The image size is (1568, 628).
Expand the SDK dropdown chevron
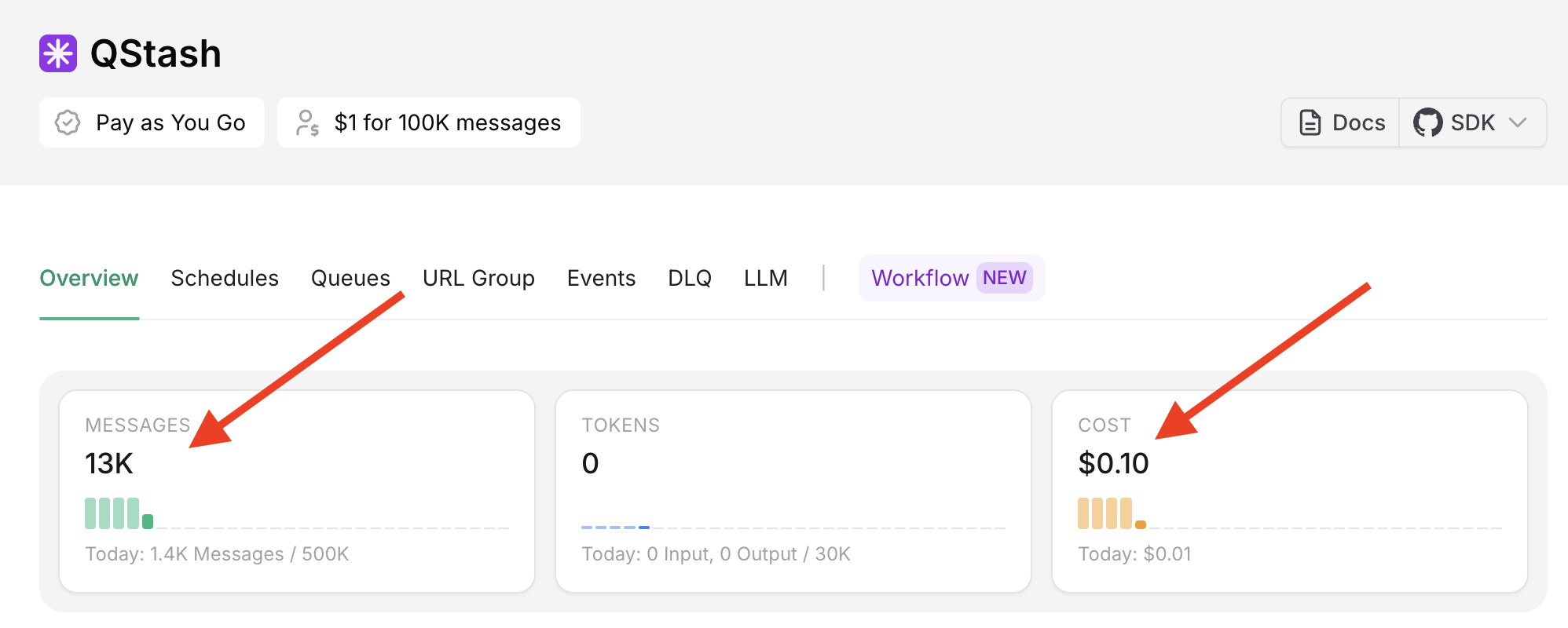pyautogui.click(x=1518, y=122)
